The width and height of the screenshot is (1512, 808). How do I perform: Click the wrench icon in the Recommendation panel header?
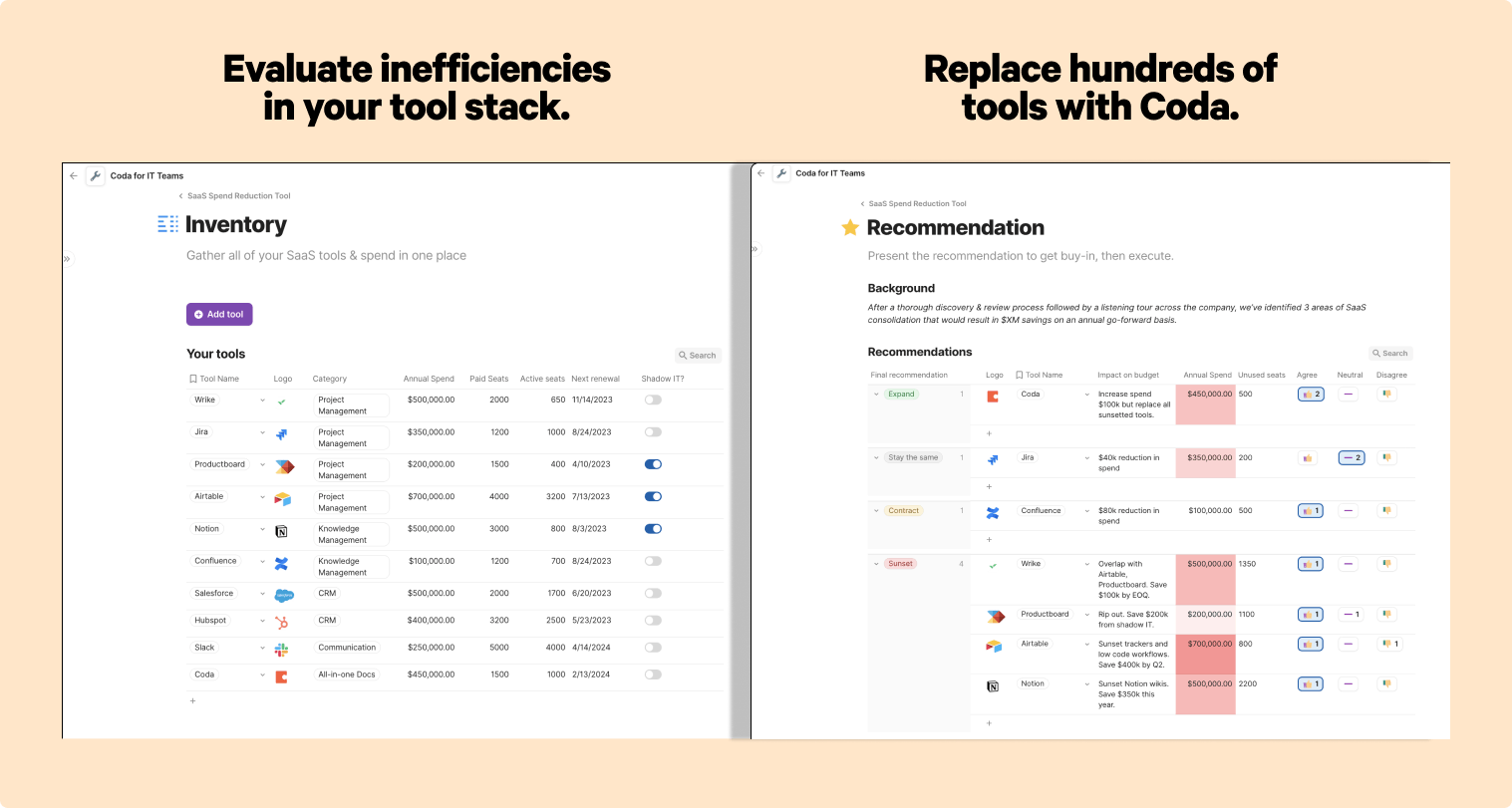coord(781,173)
